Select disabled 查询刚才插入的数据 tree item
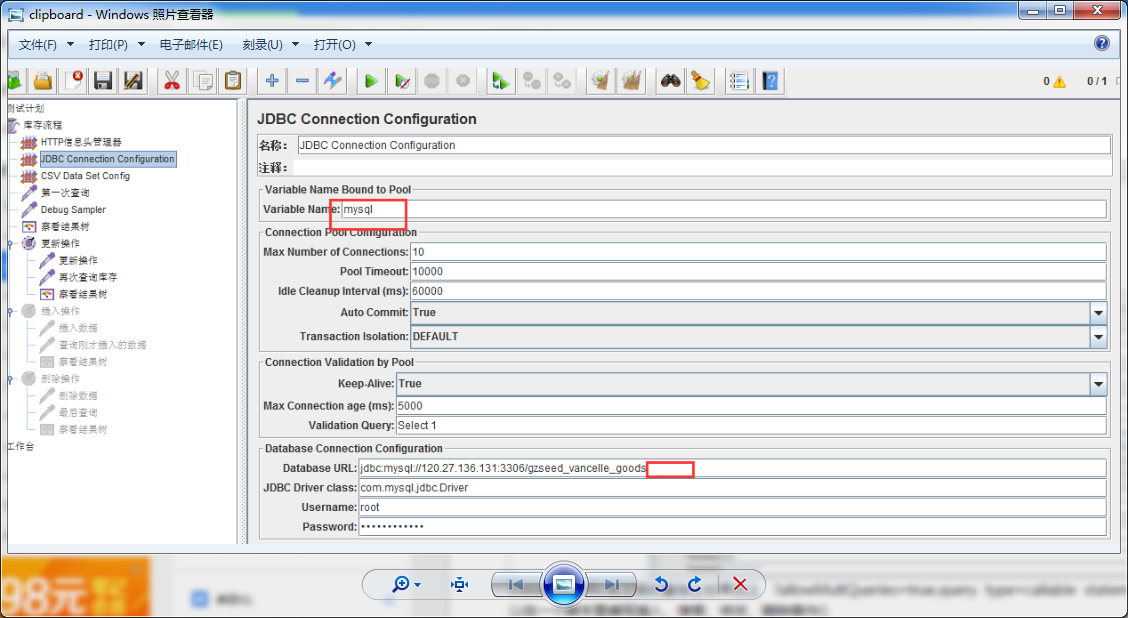The width and height of the screenshot is (1128, 618). click(102, 345)
